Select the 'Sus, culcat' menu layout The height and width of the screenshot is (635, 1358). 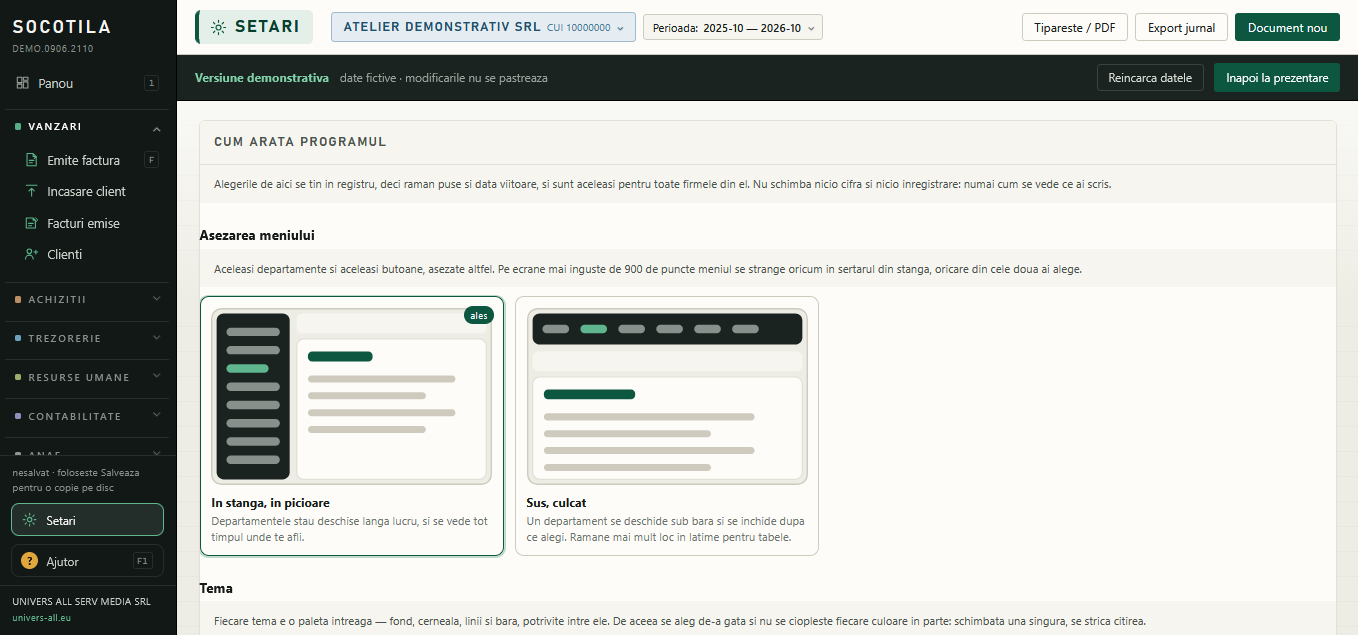pos(667,426)
